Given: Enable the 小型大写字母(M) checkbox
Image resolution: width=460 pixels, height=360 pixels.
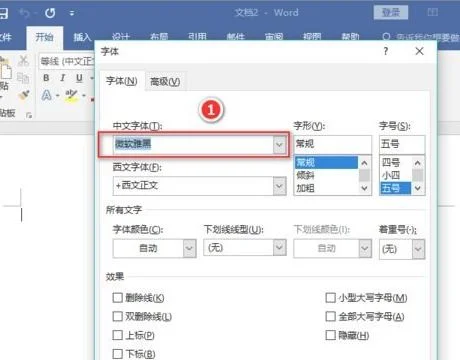Looking at the screenshot, I should coord(330,298).
